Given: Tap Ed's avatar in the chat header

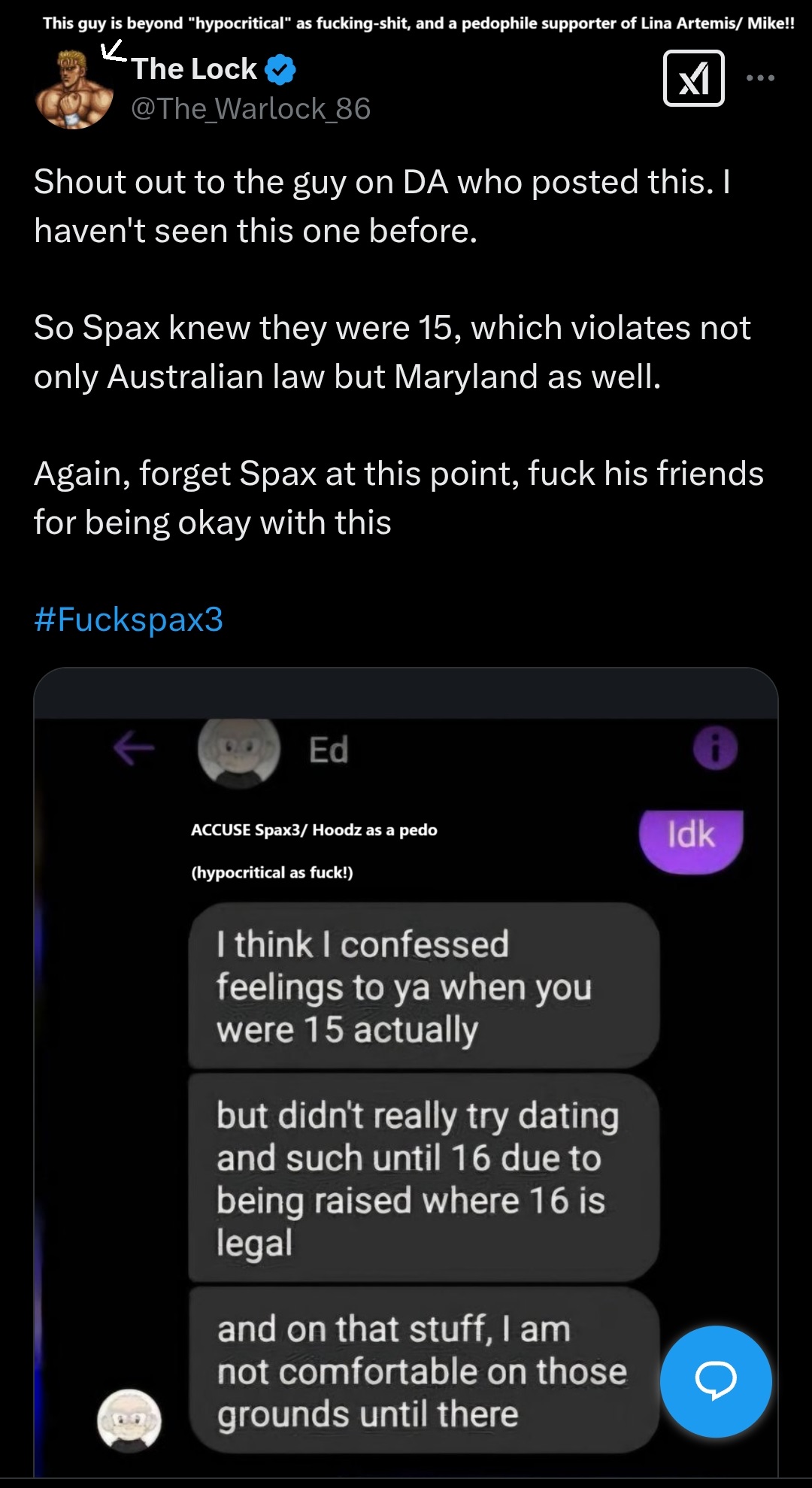Looking at the screenshot, I should tap(238, 751).
